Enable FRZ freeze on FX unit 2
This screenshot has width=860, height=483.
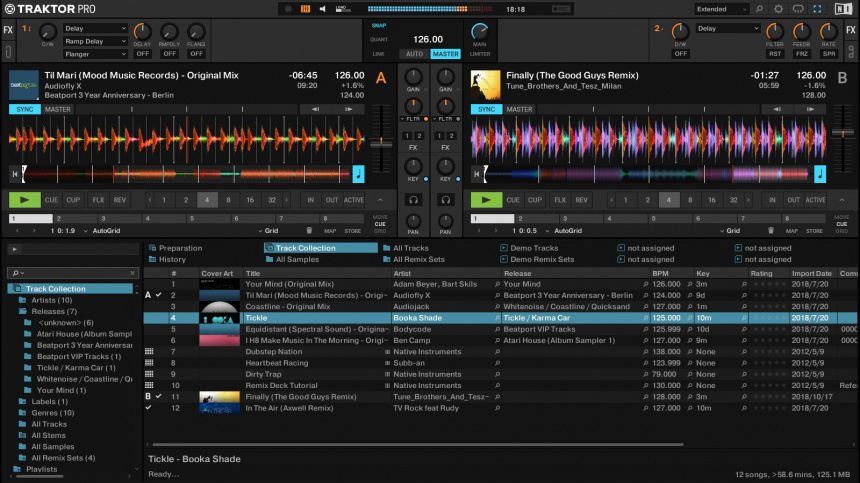(x=801, y=54)
